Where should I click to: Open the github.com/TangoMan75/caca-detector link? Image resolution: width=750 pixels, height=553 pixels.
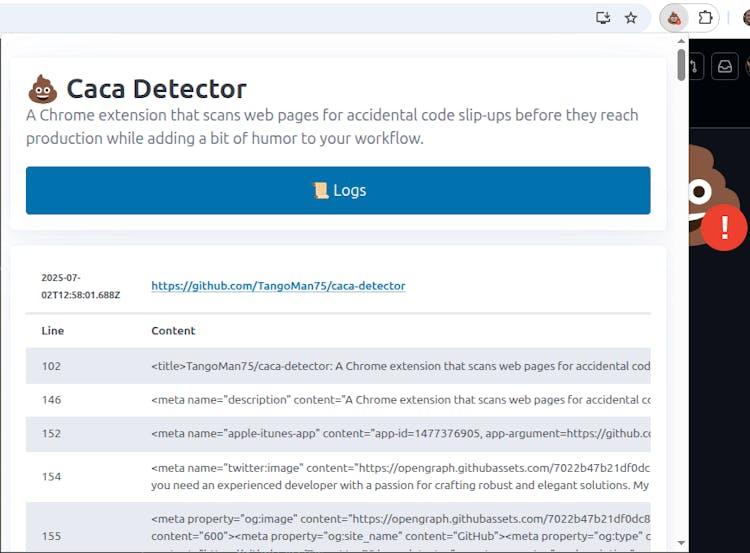click(x=278, y=286)
